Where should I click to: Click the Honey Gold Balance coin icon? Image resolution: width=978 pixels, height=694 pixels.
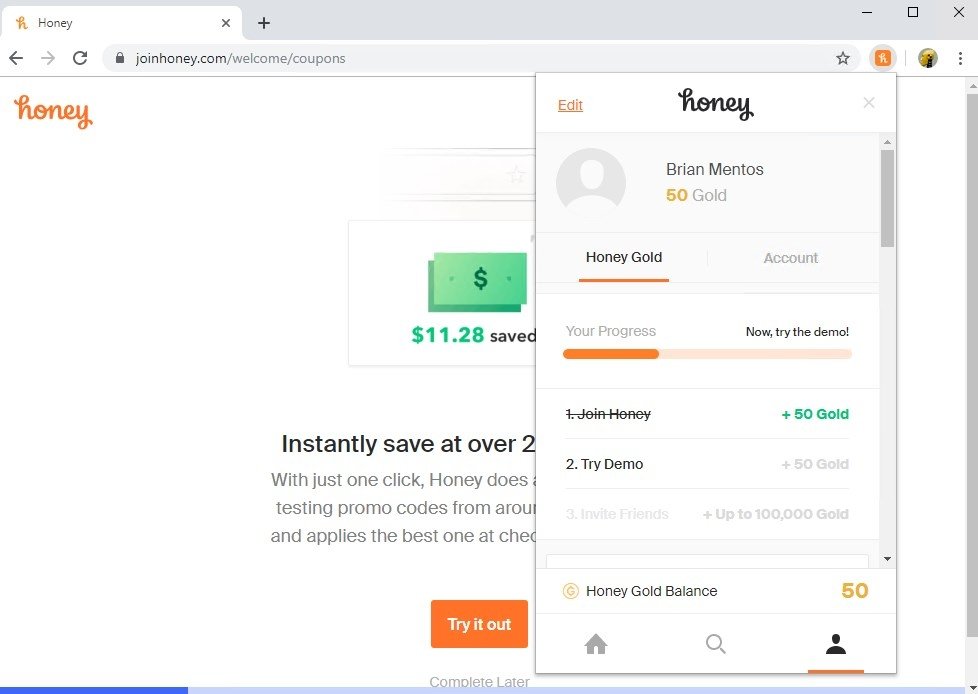pyautogui.click(x=570, y=591)
